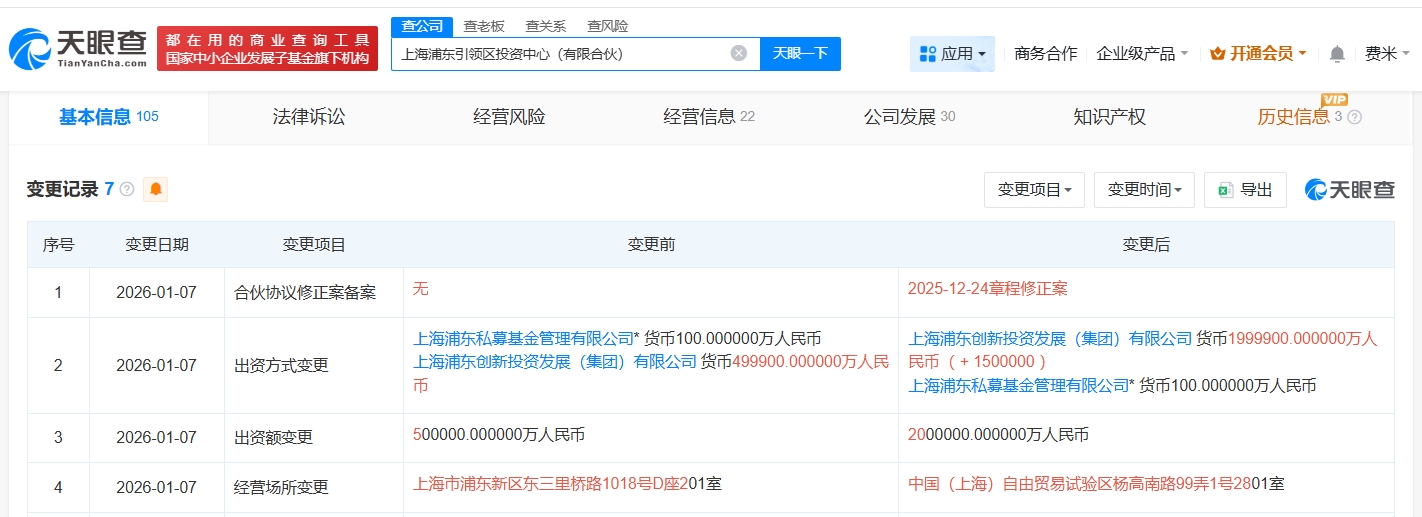Click the help icon beside 历史信息 tab

pos(1355,118)
